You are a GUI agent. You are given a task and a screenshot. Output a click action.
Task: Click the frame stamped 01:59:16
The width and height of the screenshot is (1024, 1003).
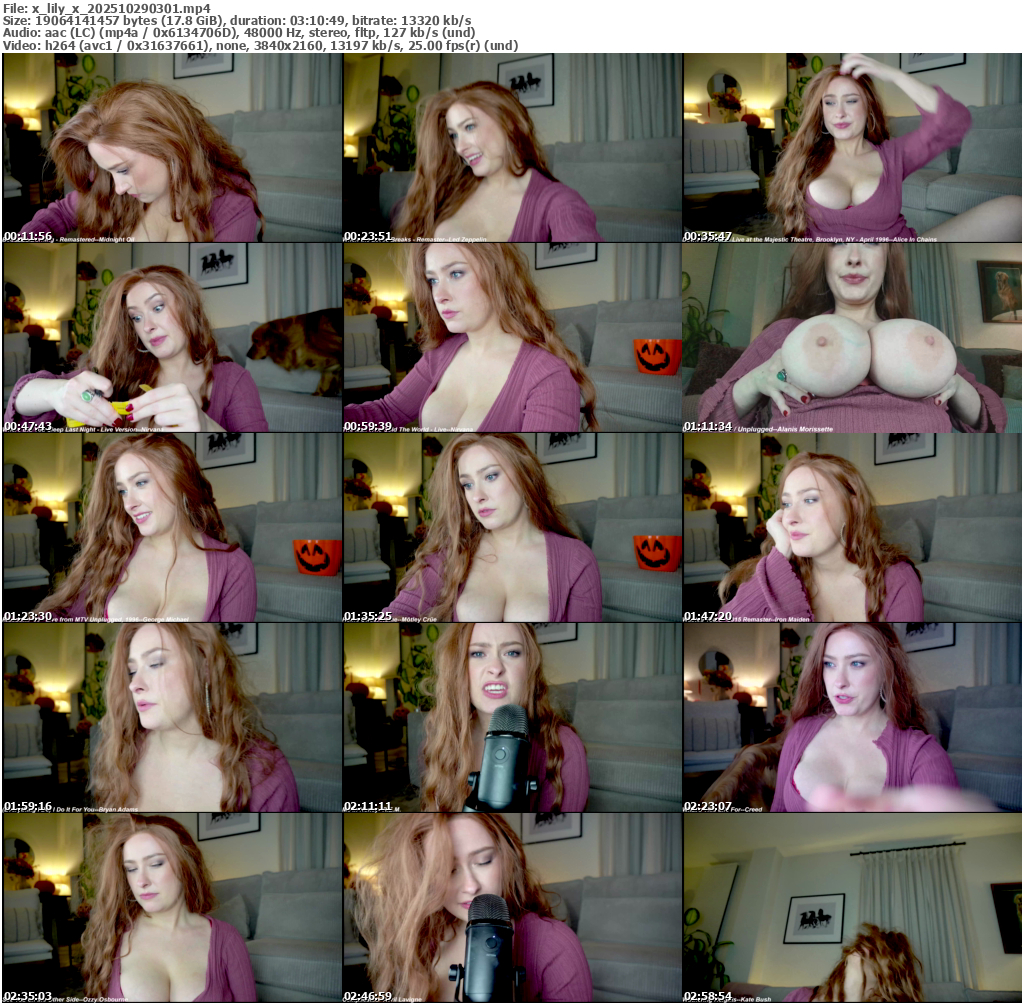172,718
